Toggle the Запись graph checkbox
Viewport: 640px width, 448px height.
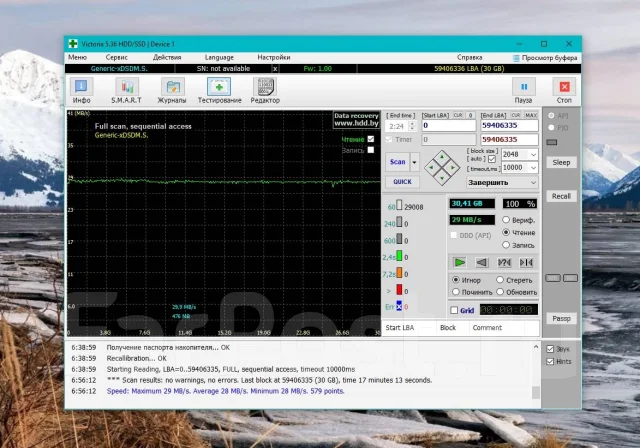pyautogui.click(x=371, y=150)
